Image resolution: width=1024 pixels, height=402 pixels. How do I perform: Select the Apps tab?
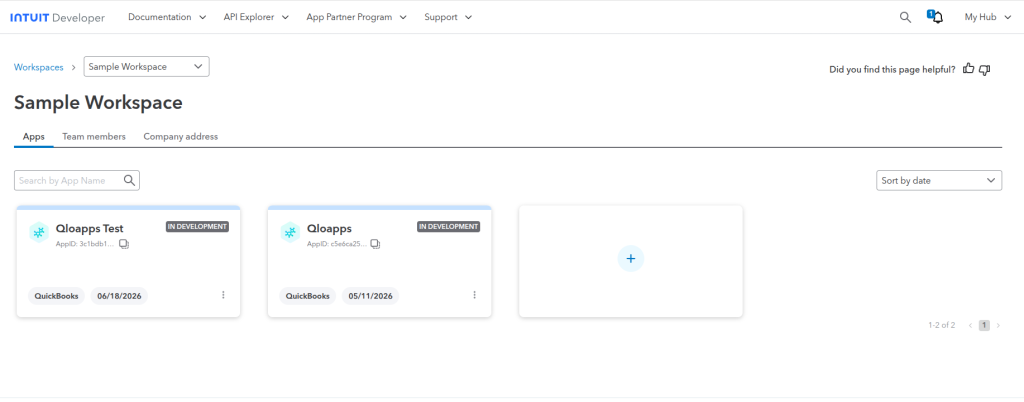[33, 136]
